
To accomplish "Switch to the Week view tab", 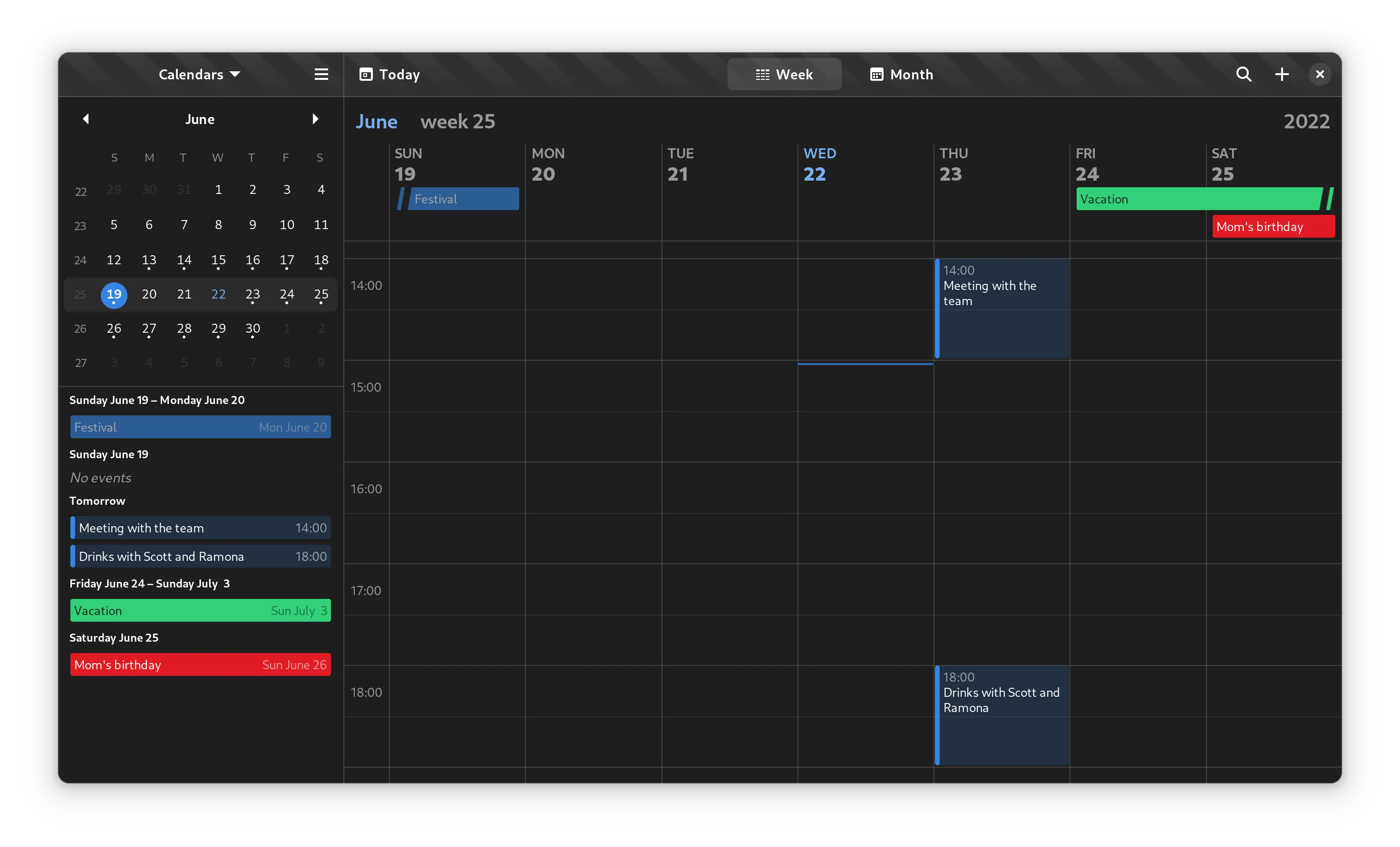I will (x=784, y=75).
